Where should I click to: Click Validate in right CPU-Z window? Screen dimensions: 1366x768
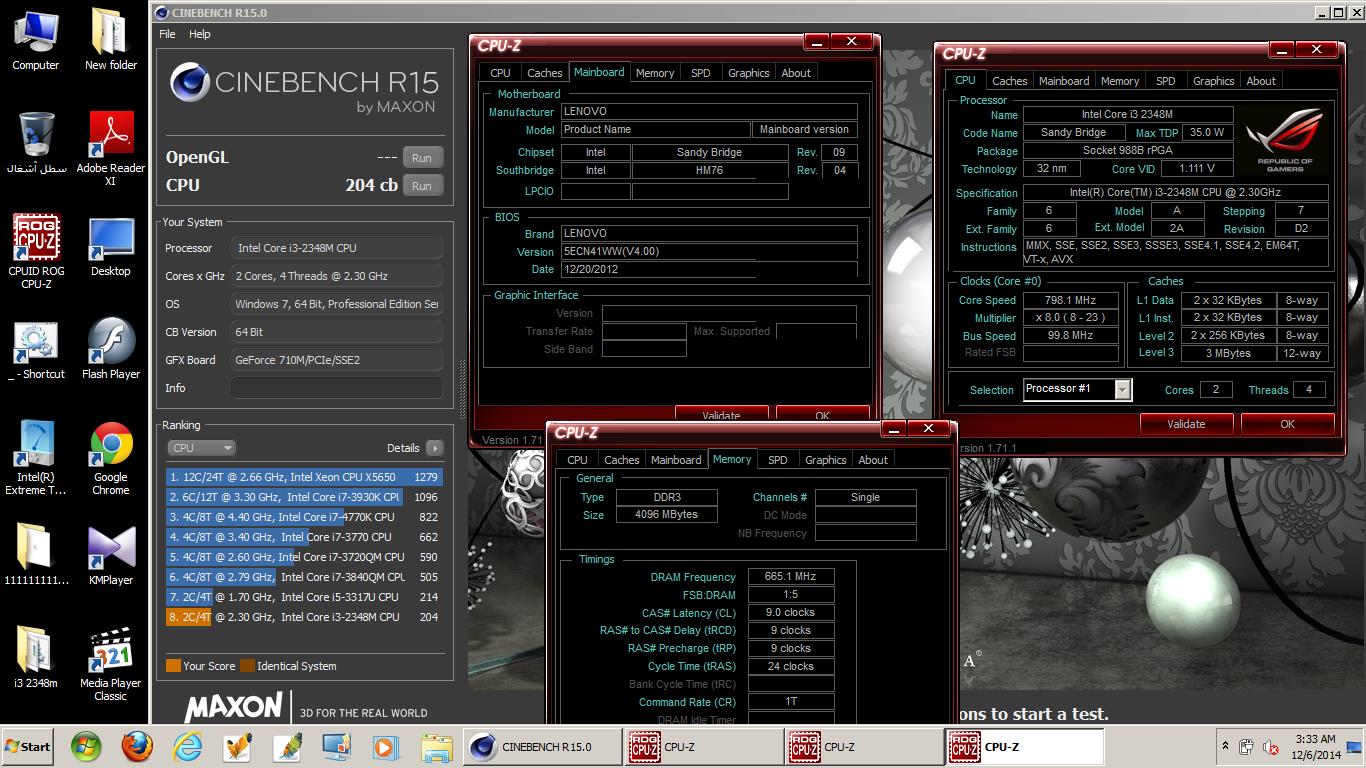point(1186,424)
